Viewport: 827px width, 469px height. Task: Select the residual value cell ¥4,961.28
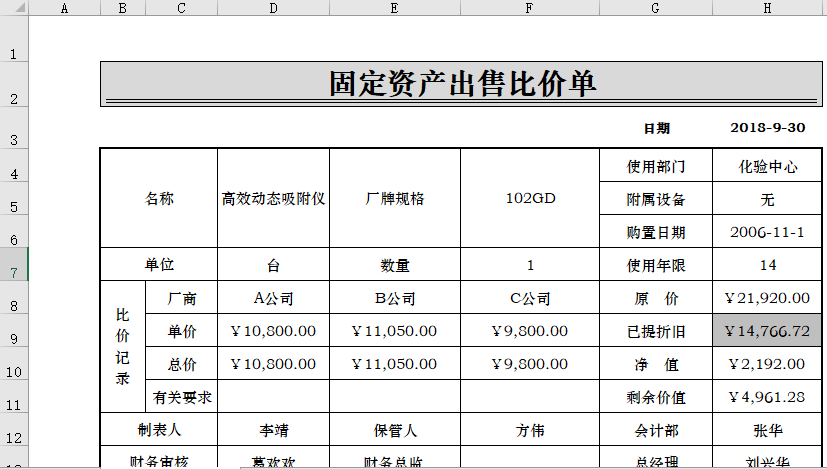pos(767,397)
